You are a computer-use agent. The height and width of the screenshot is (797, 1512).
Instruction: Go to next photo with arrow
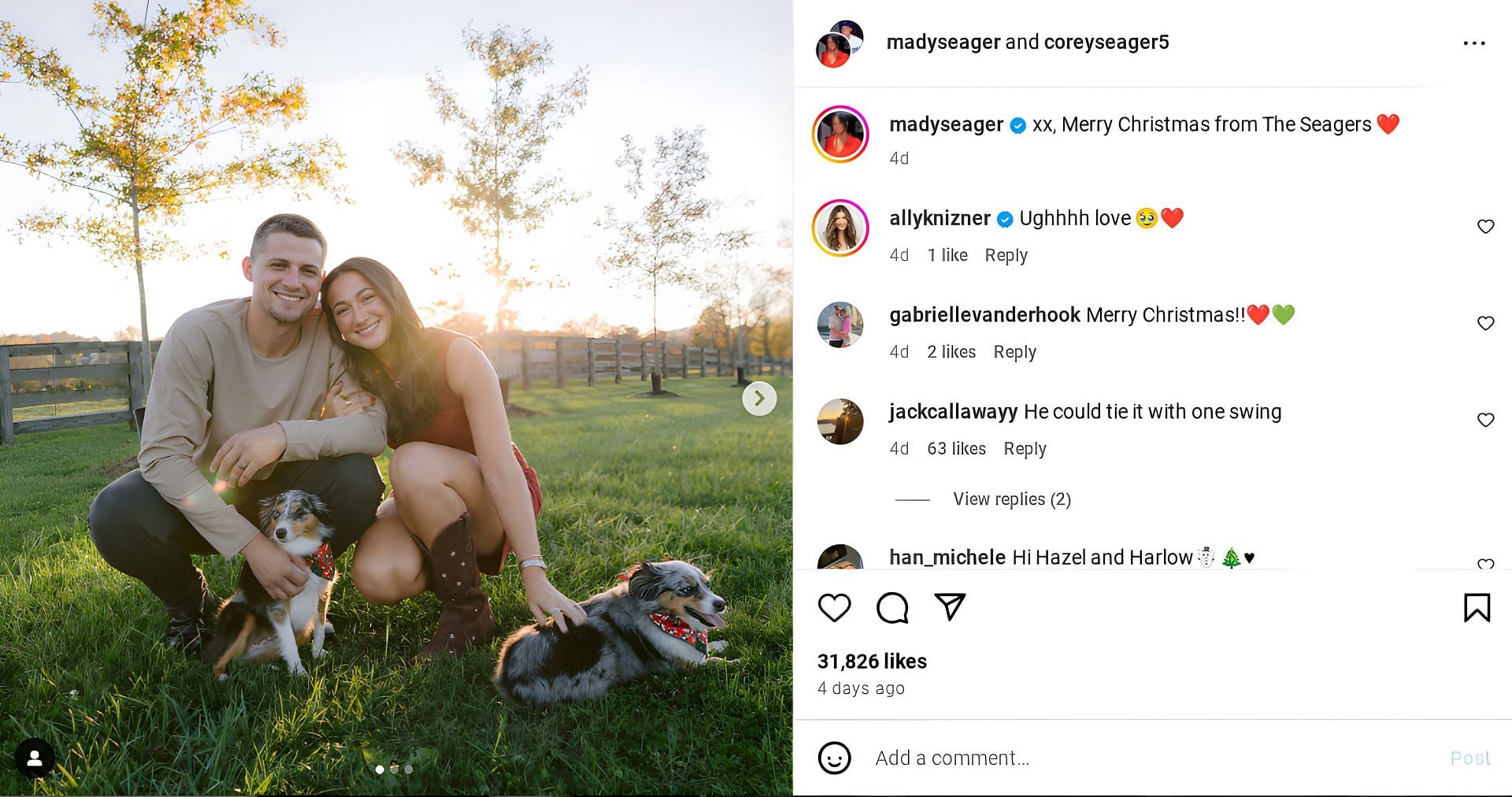759,398
